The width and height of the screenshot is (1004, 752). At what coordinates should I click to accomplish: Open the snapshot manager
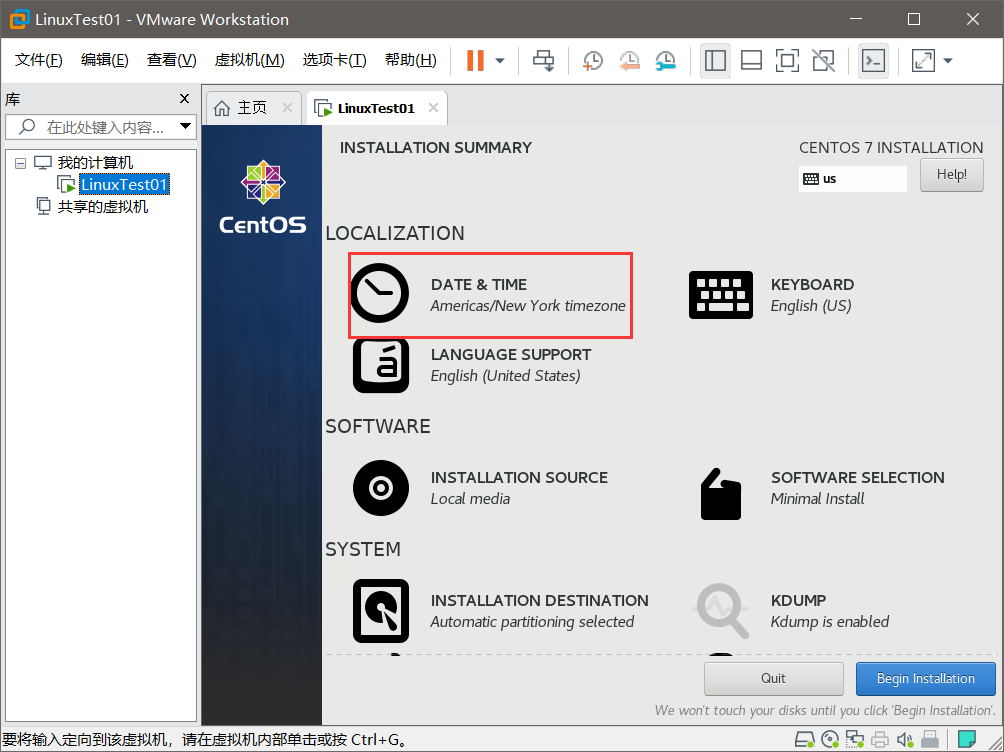pos(666,61)
